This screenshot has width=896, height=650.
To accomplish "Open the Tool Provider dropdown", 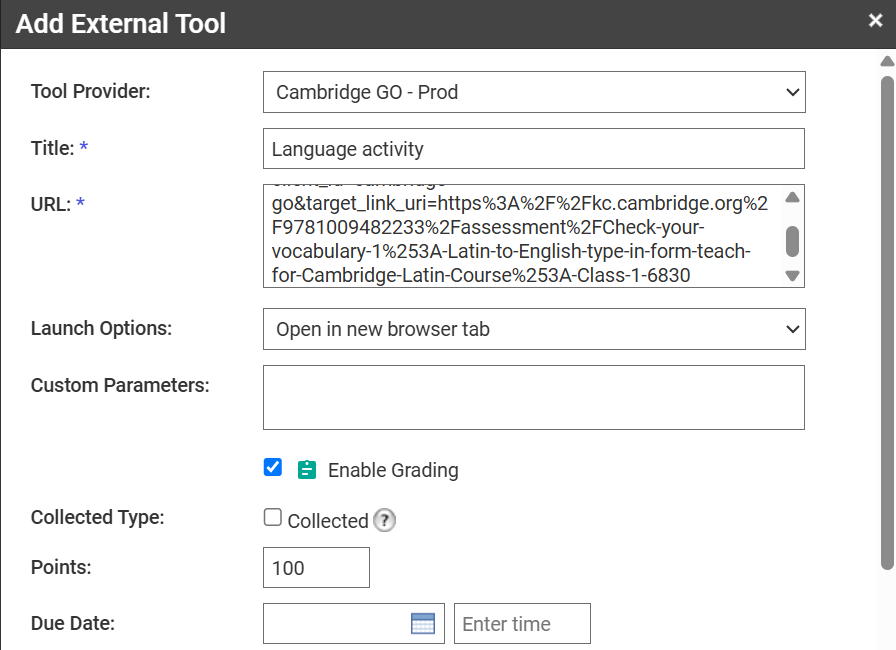I will point(534,92).
